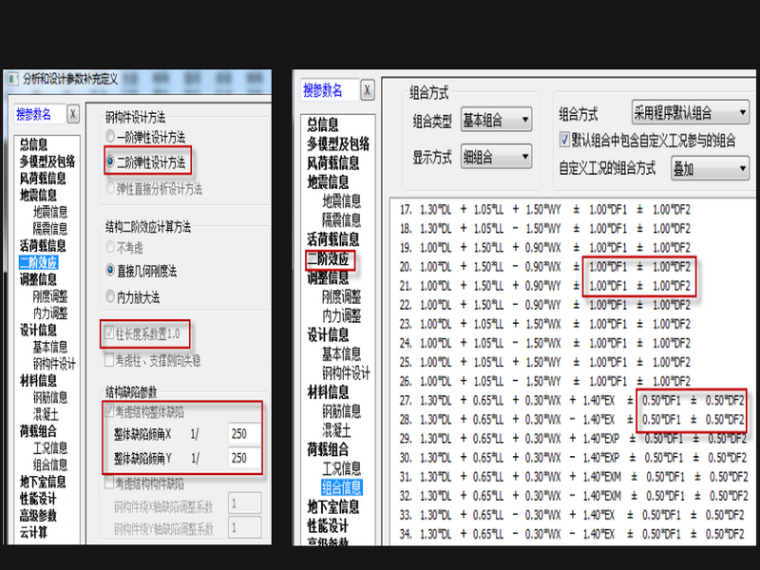
Task: Expand the 显示方式 细组合 dropdown
Action: pyautogui.click(x=497, y=157)
